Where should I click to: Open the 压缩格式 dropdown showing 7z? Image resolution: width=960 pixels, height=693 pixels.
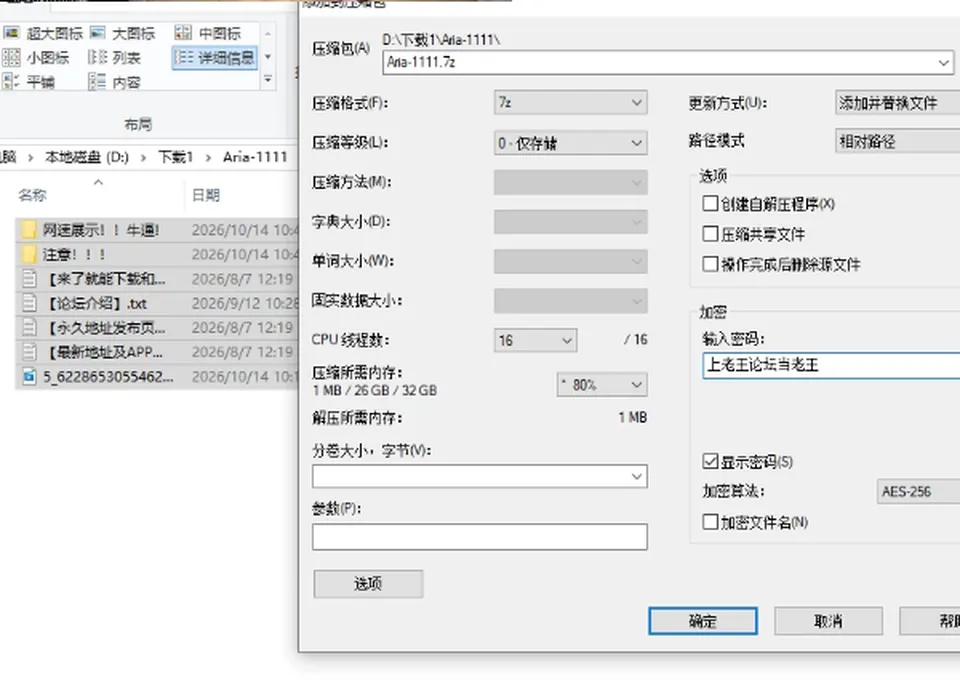[571, 102]
